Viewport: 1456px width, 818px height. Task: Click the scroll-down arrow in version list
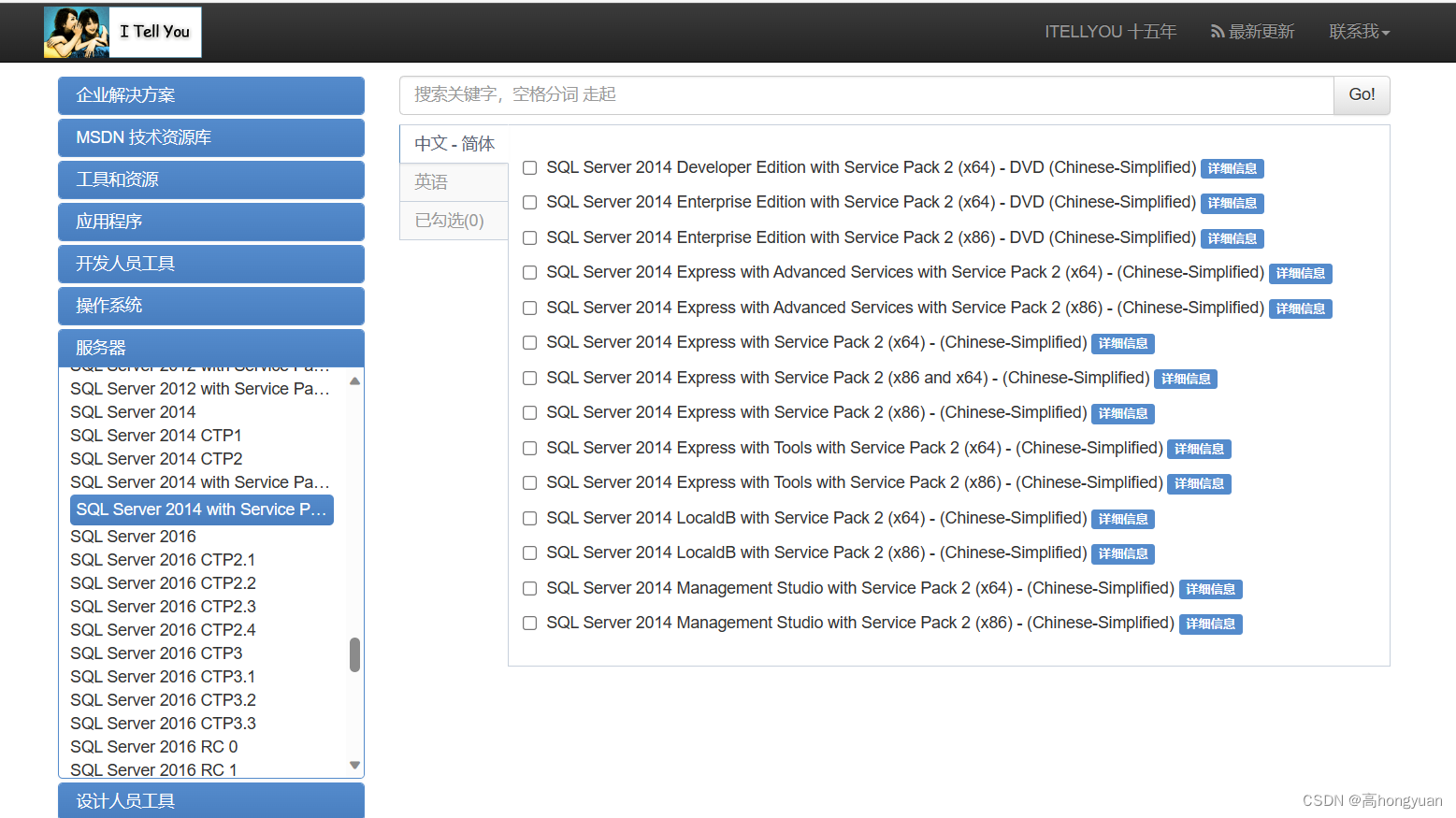click(x=354, y=764)
